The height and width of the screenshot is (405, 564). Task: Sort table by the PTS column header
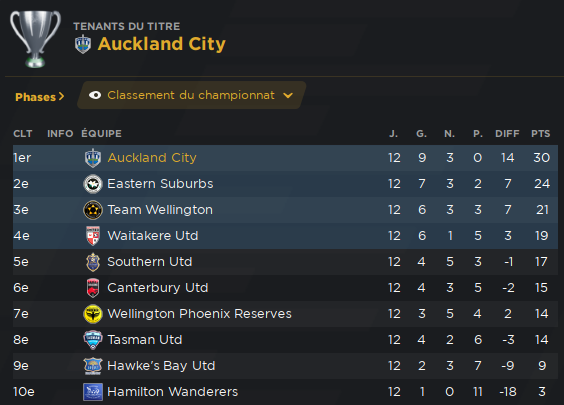[541, 133]
